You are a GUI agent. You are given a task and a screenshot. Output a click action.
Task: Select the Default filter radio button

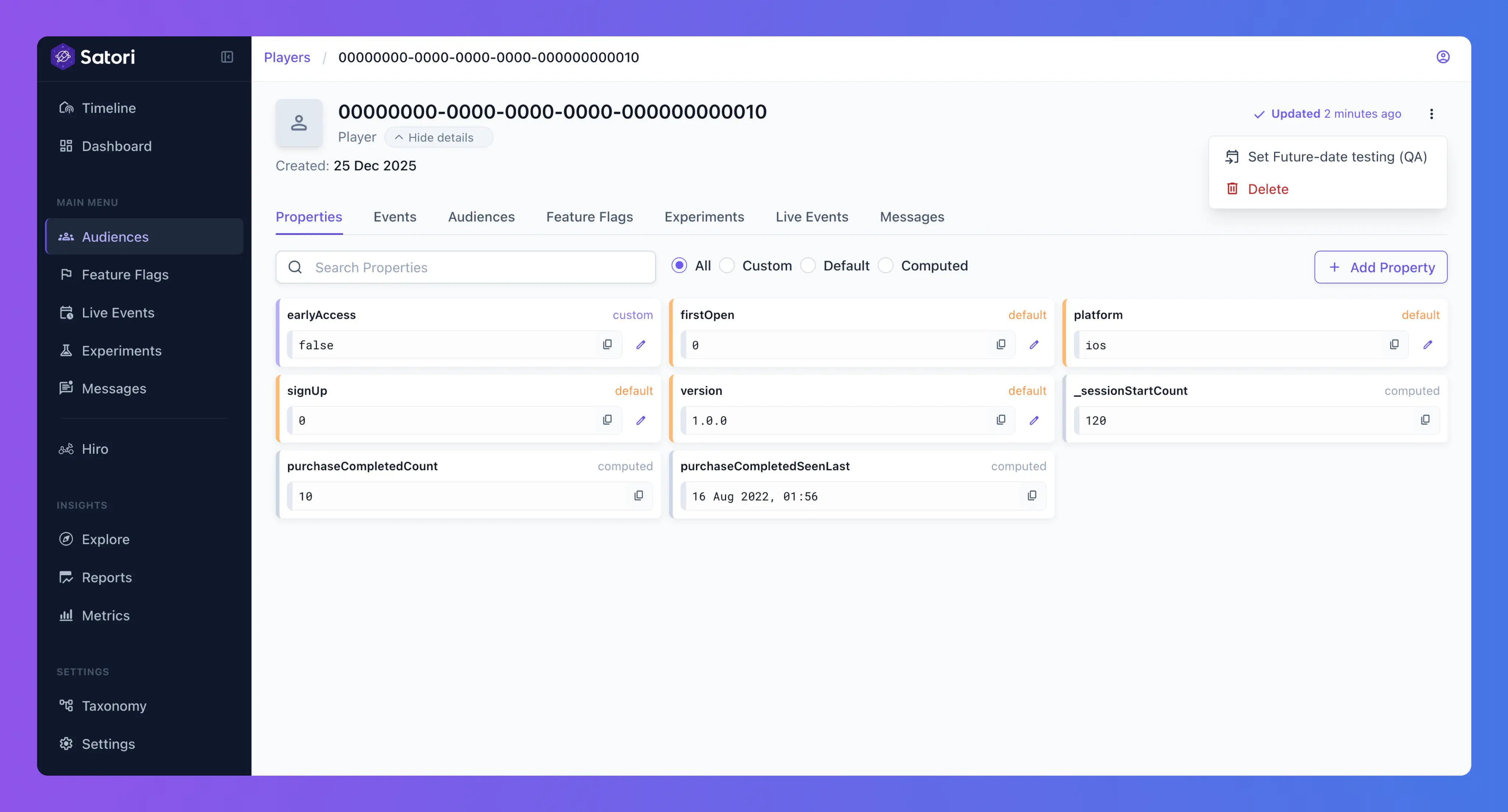(x=808, y=266)
